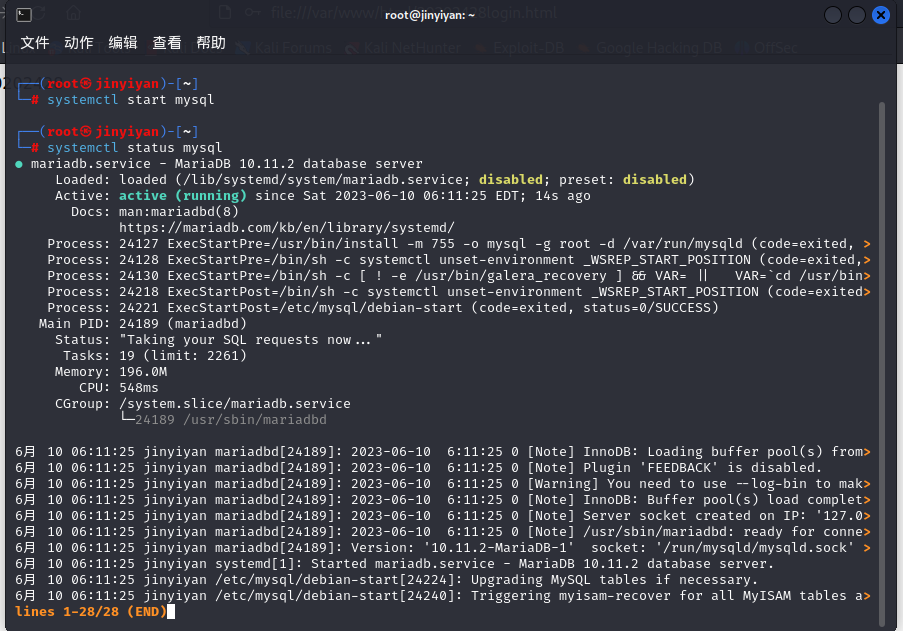This screenshot has height=631, width=903.
Task: Click the 'Server socket created on IP' log line
Action: [442, 516]
